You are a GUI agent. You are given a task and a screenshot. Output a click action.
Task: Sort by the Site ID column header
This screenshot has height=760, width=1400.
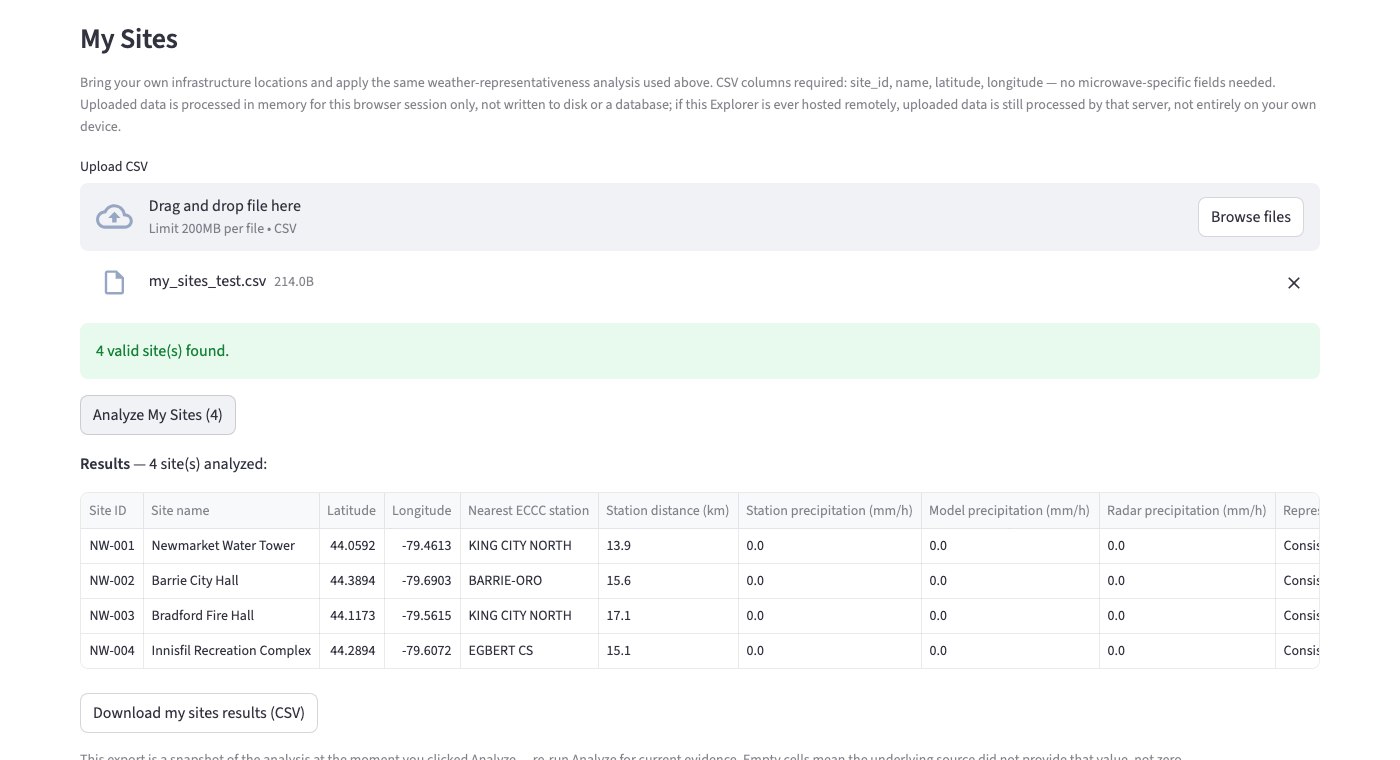tap(112, 510)
